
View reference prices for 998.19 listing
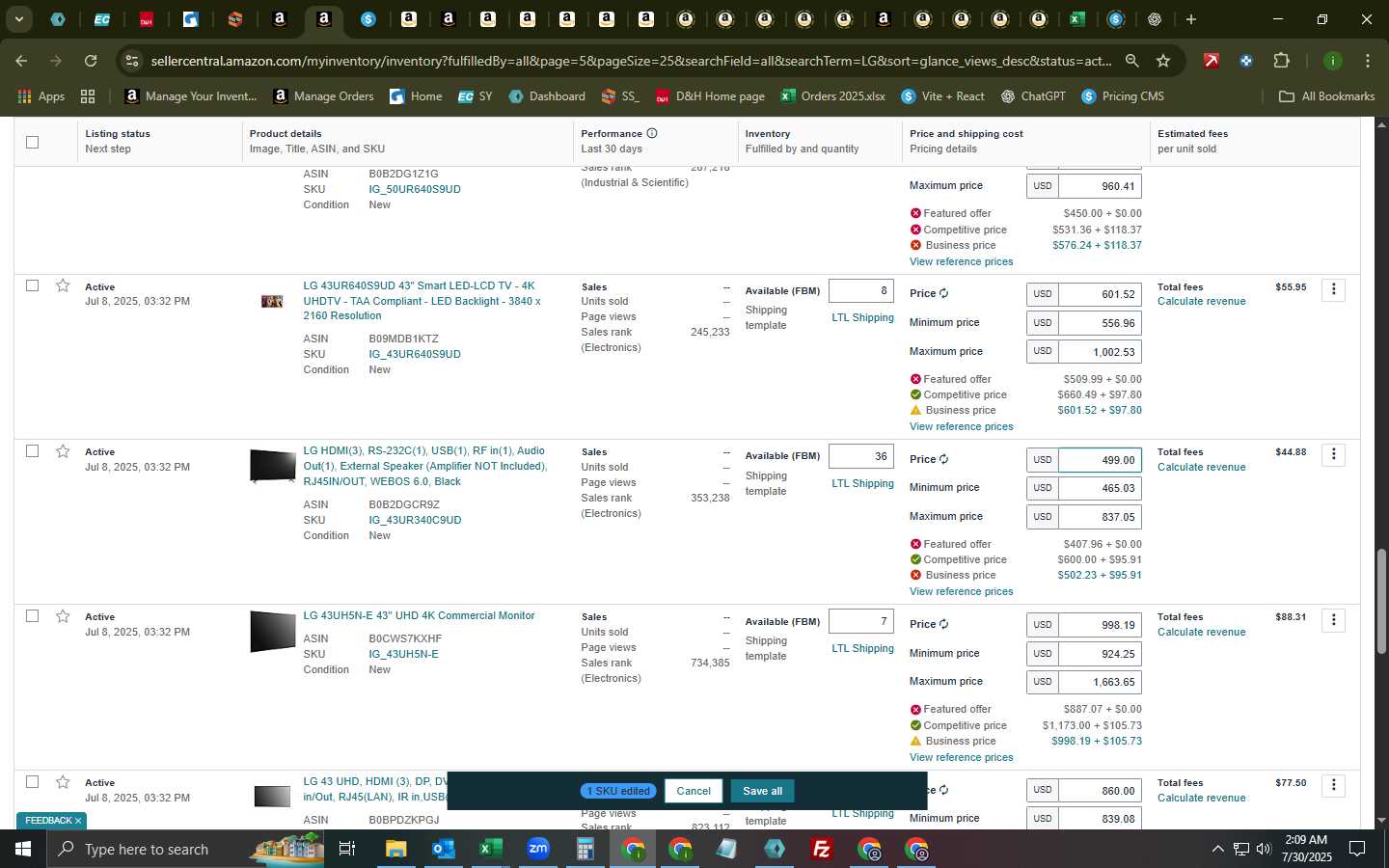(x=961, y=757)
